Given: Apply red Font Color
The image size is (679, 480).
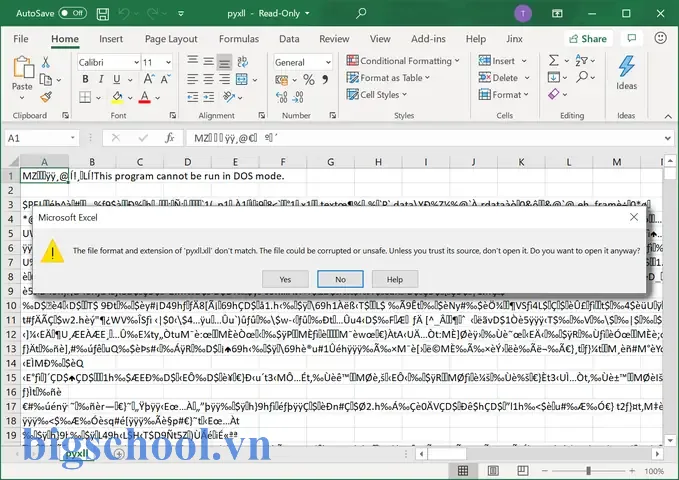Looking at the screenshot, I should tap(145, 97).
